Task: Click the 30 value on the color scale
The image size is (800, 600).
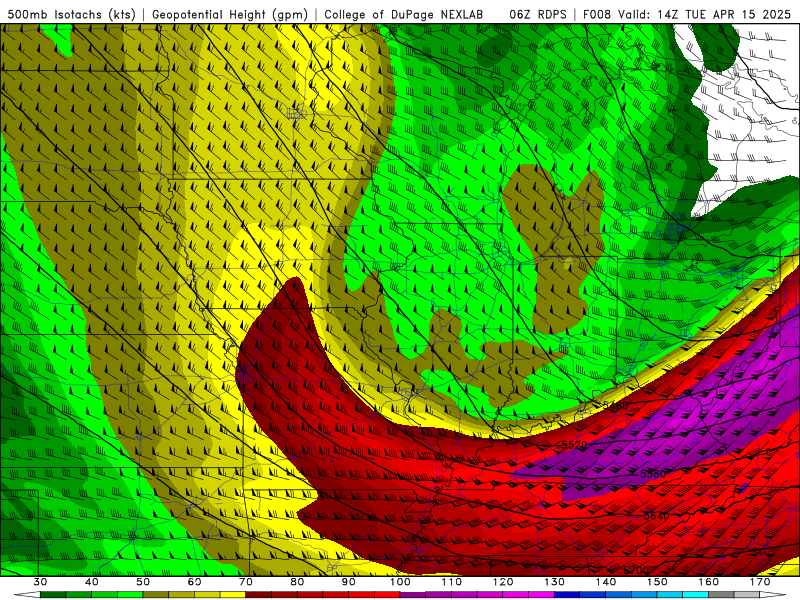Action: [40, 582]
